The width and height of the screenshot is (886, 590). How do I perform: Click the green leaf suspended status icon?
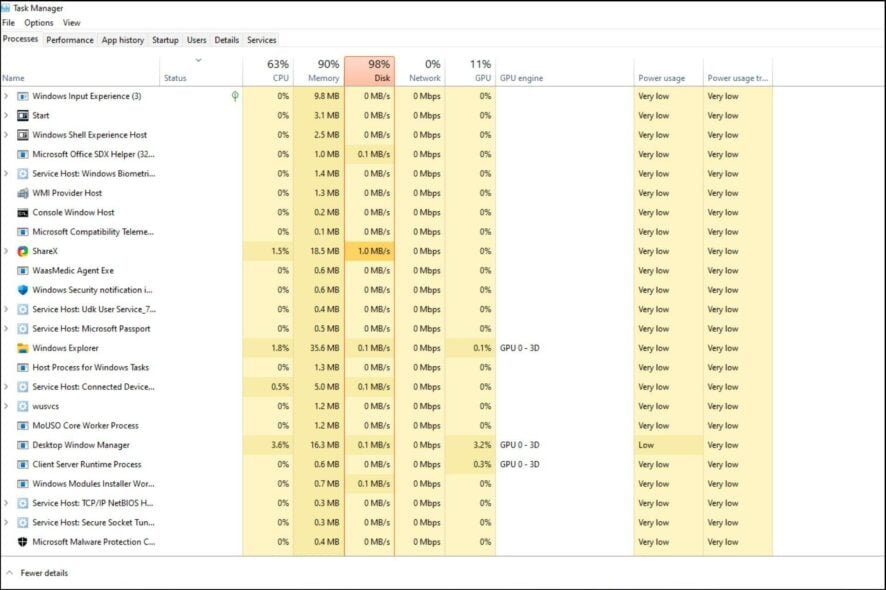pos(235,97)
